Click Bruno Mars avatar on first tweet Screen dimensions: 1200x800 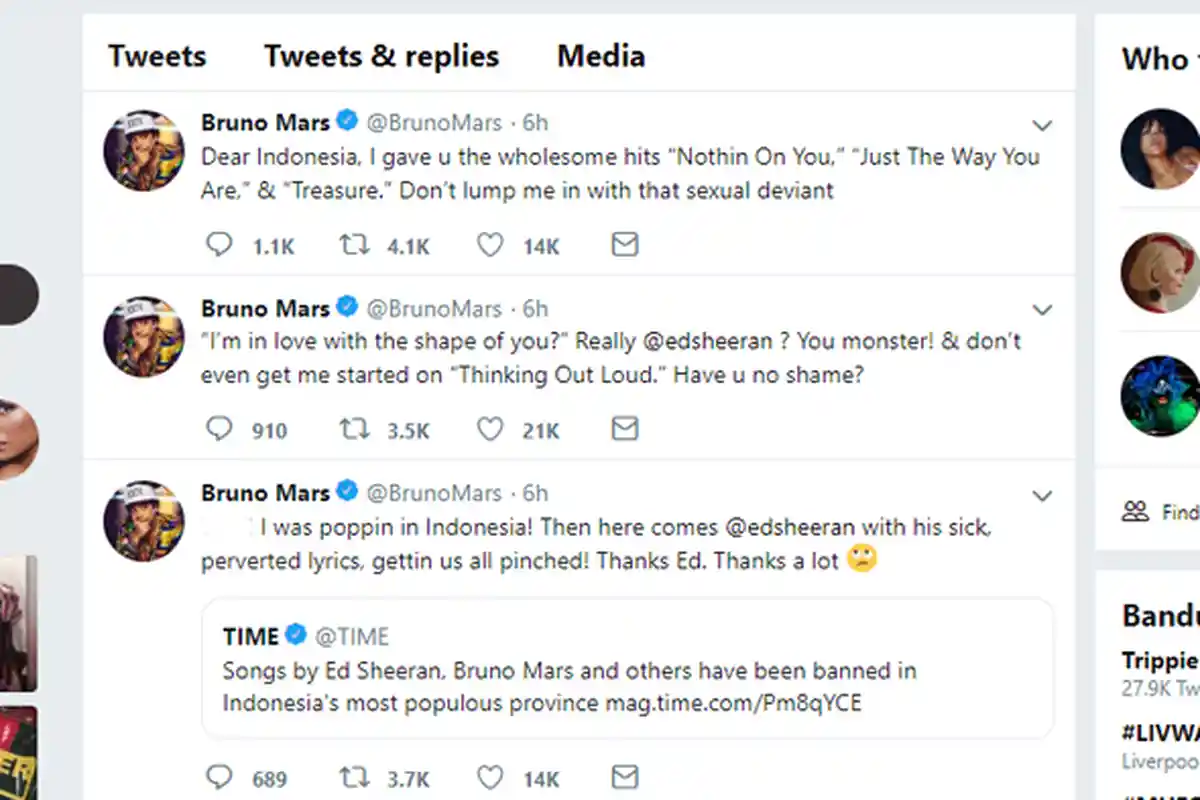[x=144, y=151]
